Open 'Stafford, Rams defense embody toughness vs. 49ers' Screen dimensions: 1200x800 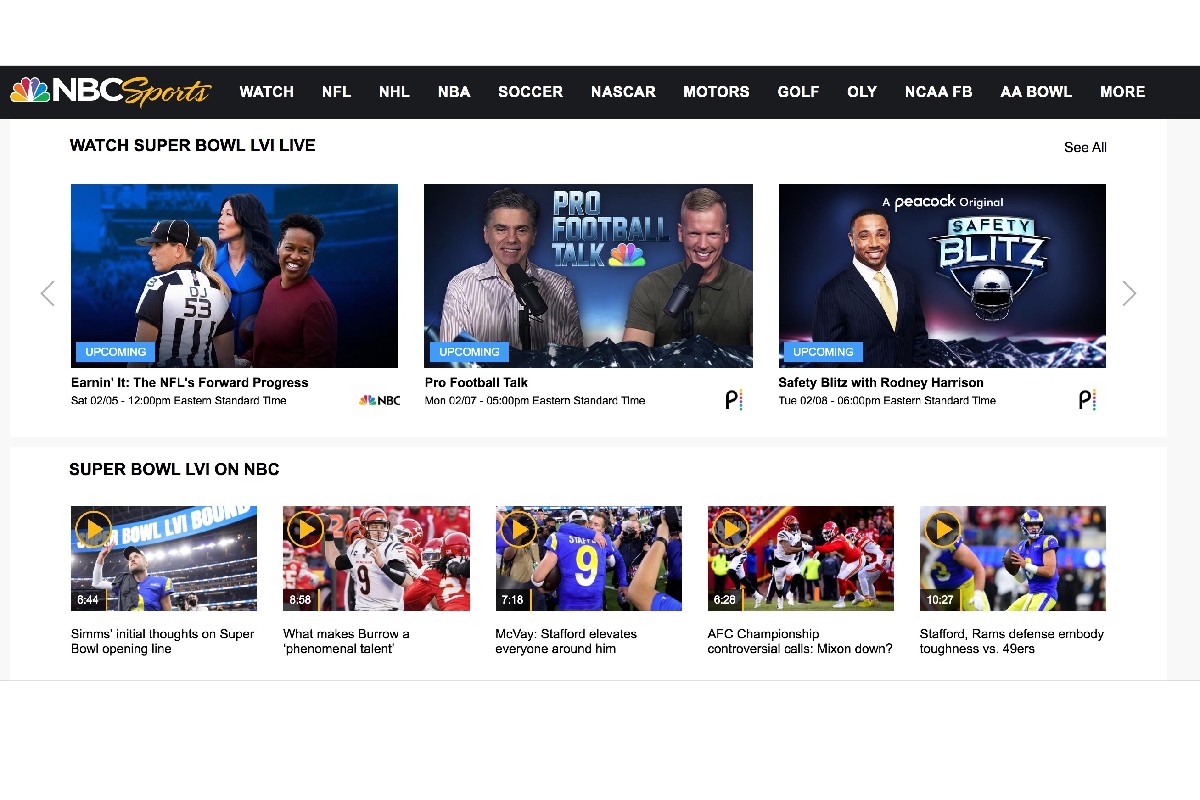point(1012,641)
